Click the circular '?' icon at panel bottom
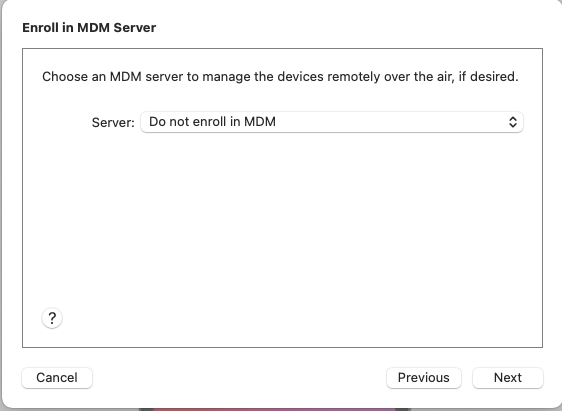Image resolution: width=562 pixels, height=411 pixels. (52, 318)
